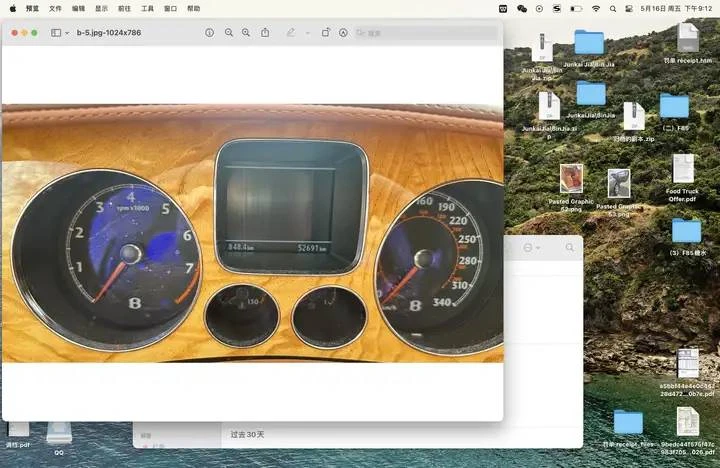720x468 pixels.
Task: Select the a5bbf84e…0b7e.pdf file
Action: tap(687, 363)
